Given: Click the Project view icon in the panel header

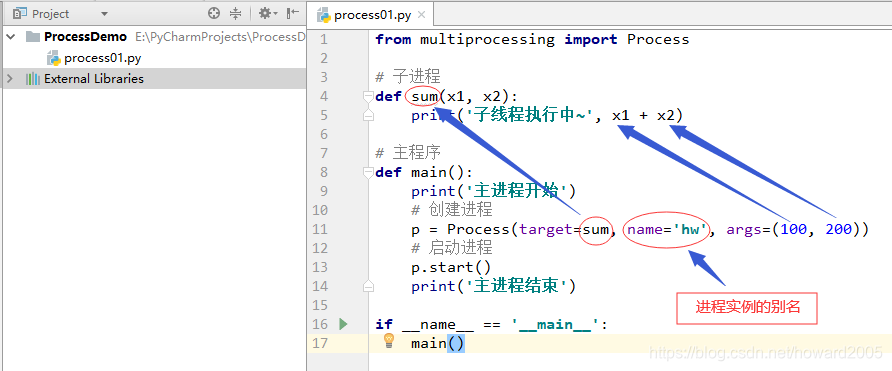Looking at the screenshot, I should pyautogui.click(x=20, y=14).
